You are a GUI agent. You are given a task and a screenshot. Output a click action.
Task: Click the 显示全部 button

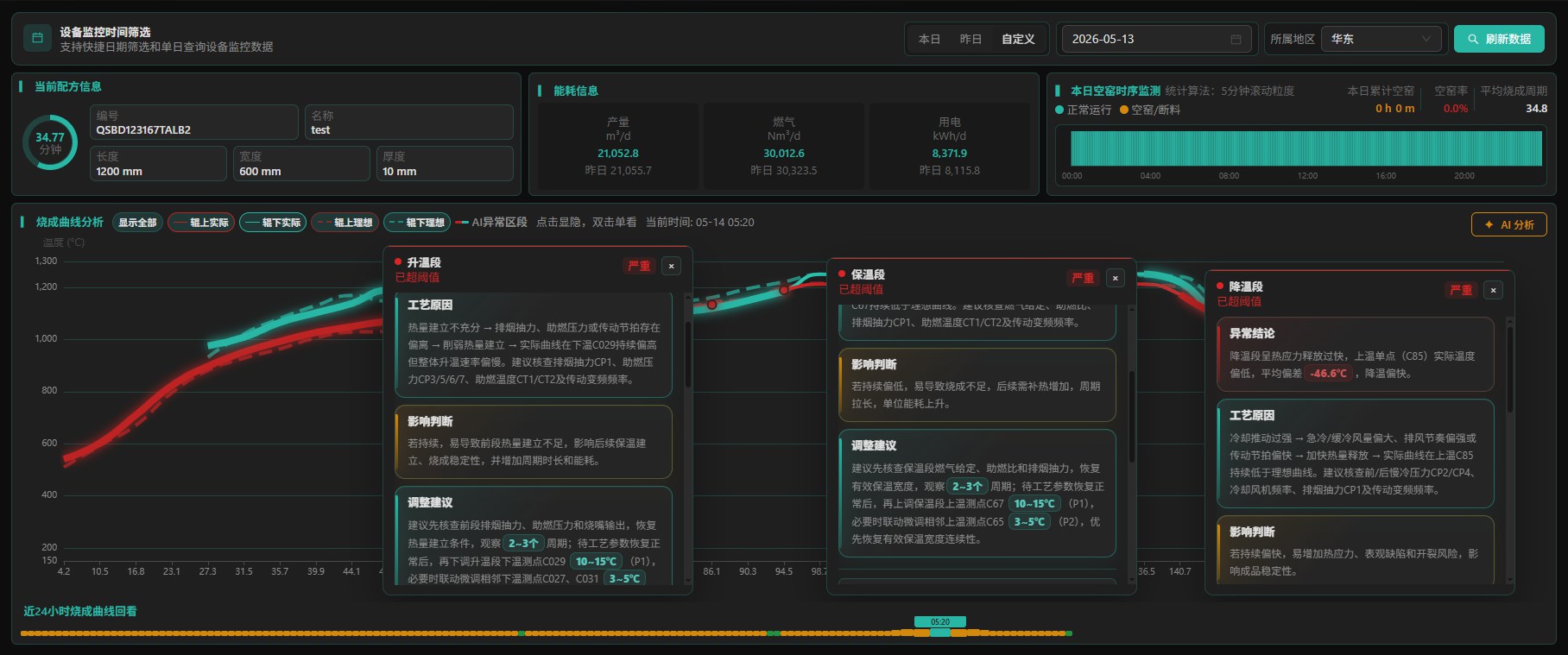(x=137, y=223)
